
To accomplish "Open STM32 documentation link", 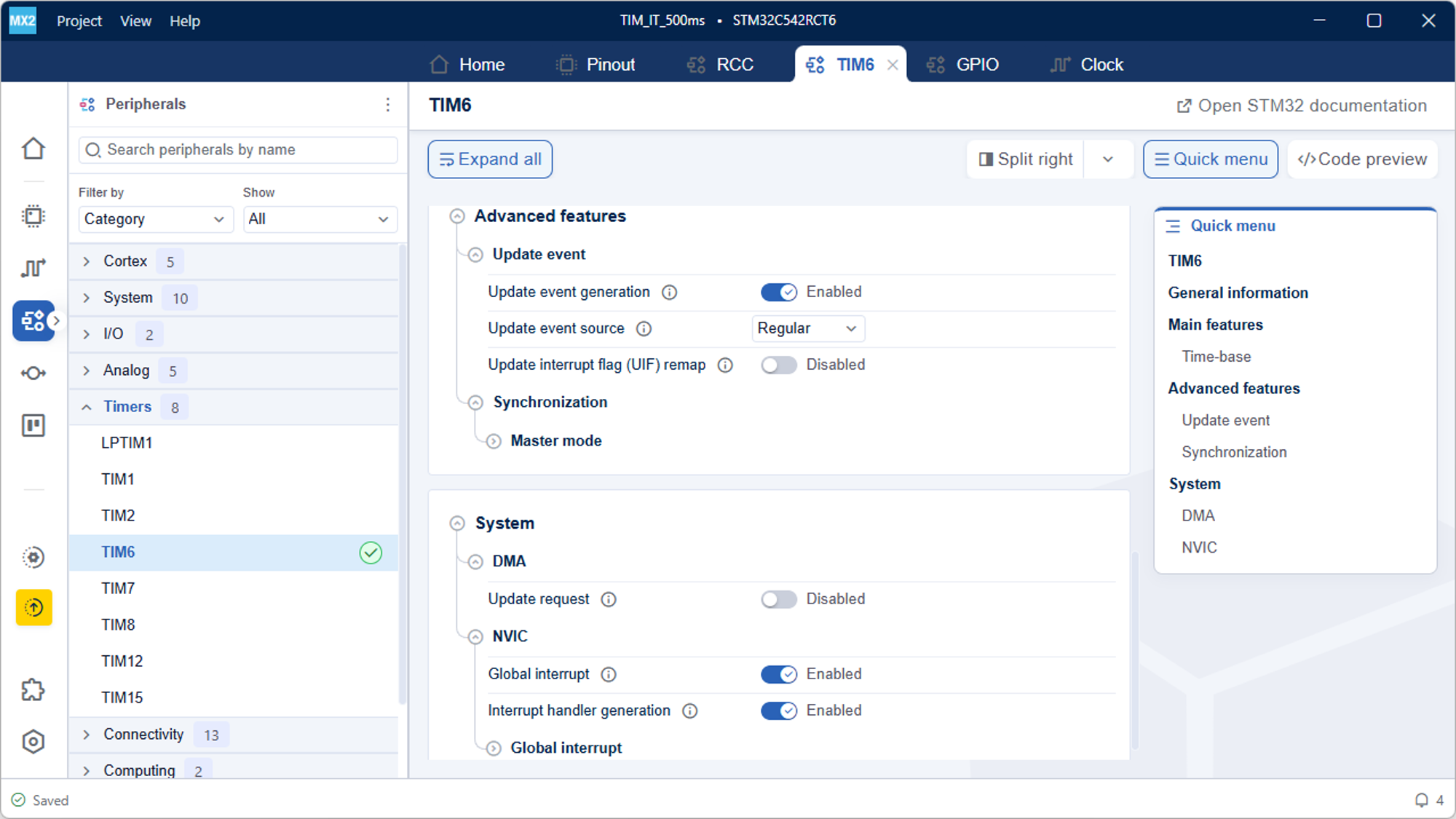I will 1302,106.
